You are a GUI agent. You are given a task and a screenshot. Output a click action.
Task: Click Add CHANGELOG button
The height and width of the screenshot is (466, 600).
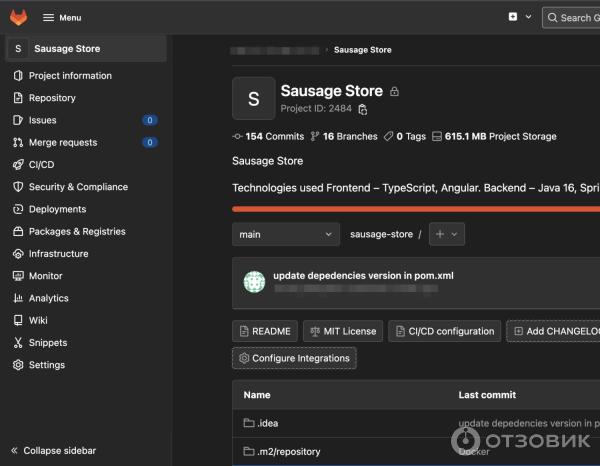click(x=553, y=331)
